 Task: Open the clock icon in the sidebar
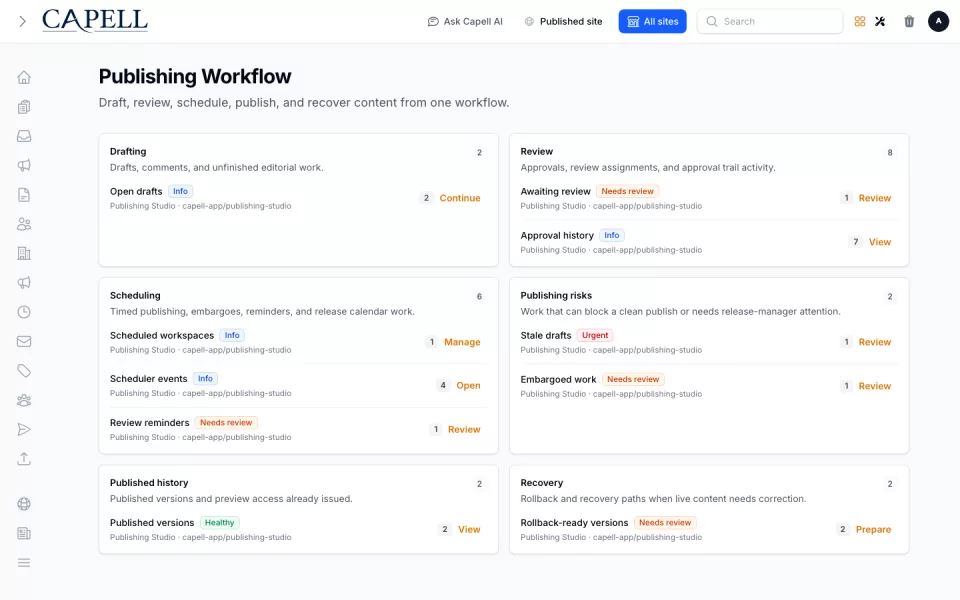click(24, 312)
